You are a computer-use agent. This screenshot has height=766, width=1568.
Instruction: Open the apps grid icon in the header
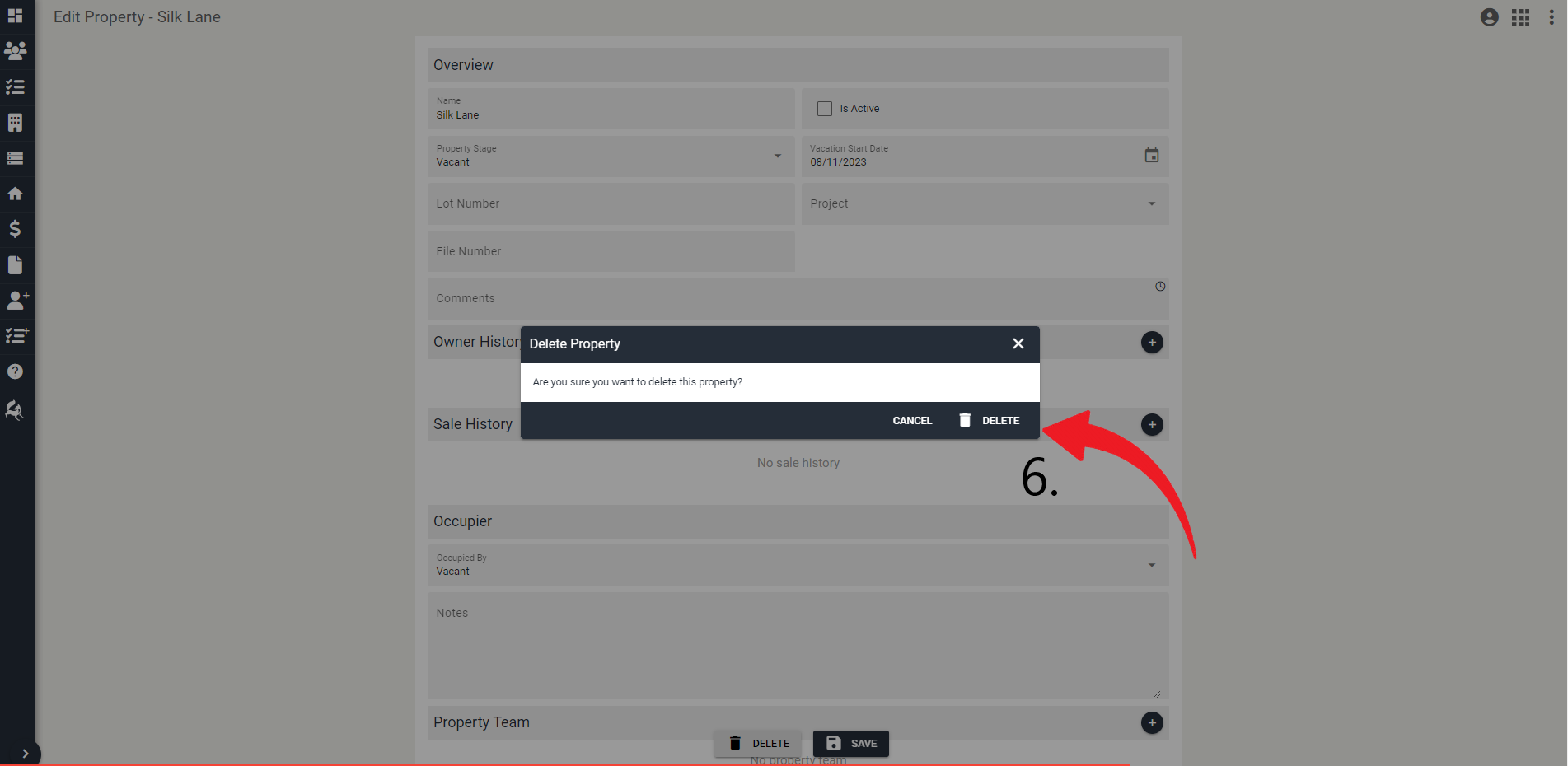coord(1520,16)
